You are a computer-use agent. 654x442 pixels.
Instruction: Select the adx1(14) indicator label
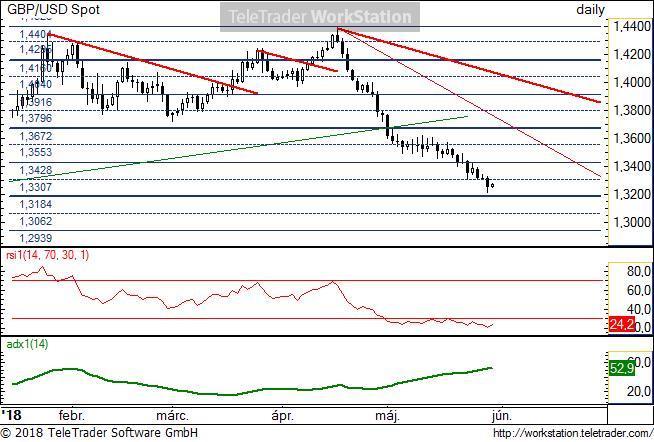[27, 344]
